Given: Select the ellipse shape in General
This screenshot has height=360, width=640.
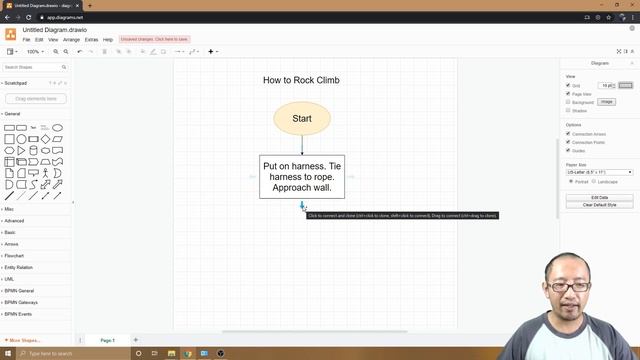Looking at the screenshot, I should coord(58,128).
